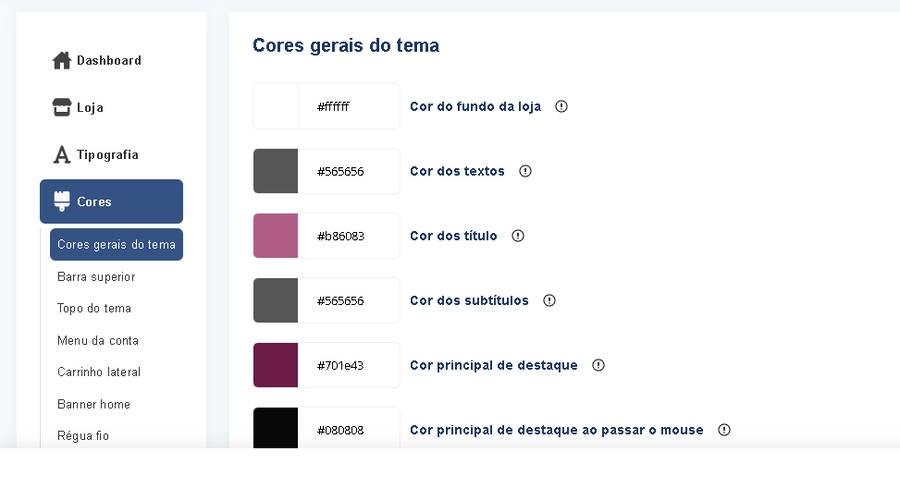Click the Tipografia letter icon
Screen dimensions: 900x488
click(x=62, y=155)
